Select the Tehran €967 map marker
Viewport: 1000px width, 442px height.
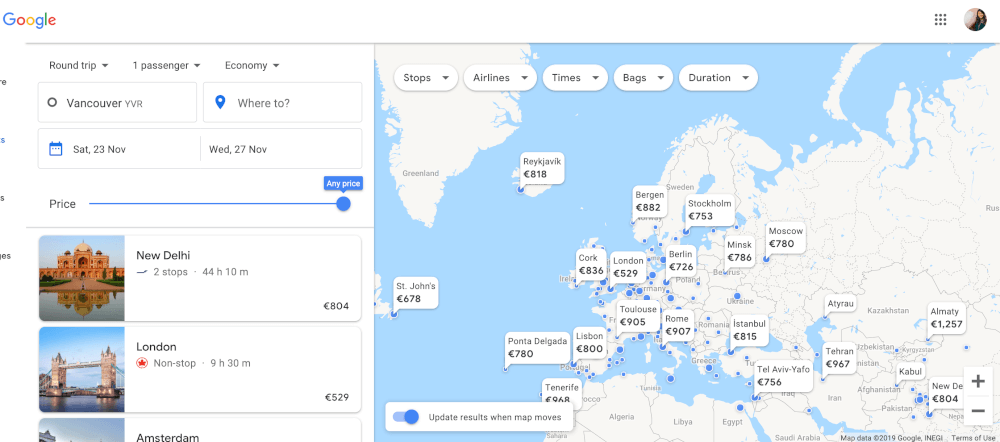(839, 358)
